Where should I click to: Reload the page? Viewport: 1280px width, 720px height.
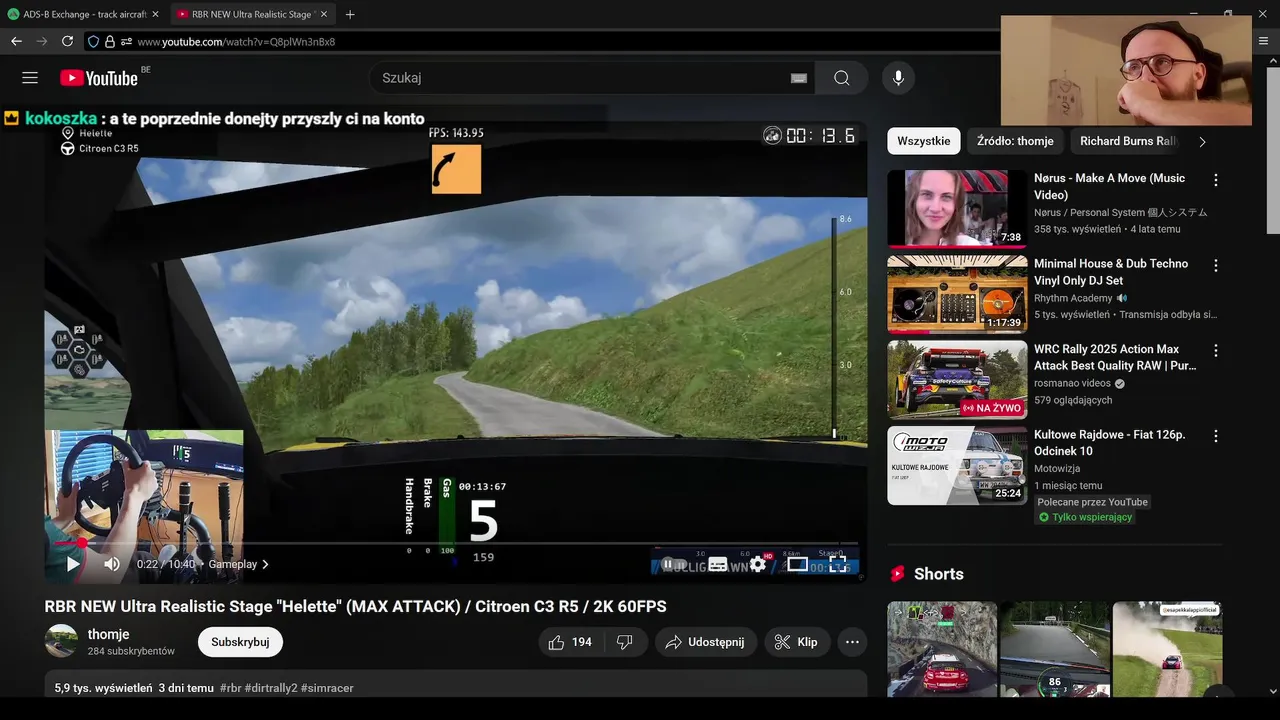[x=67, y=41]
